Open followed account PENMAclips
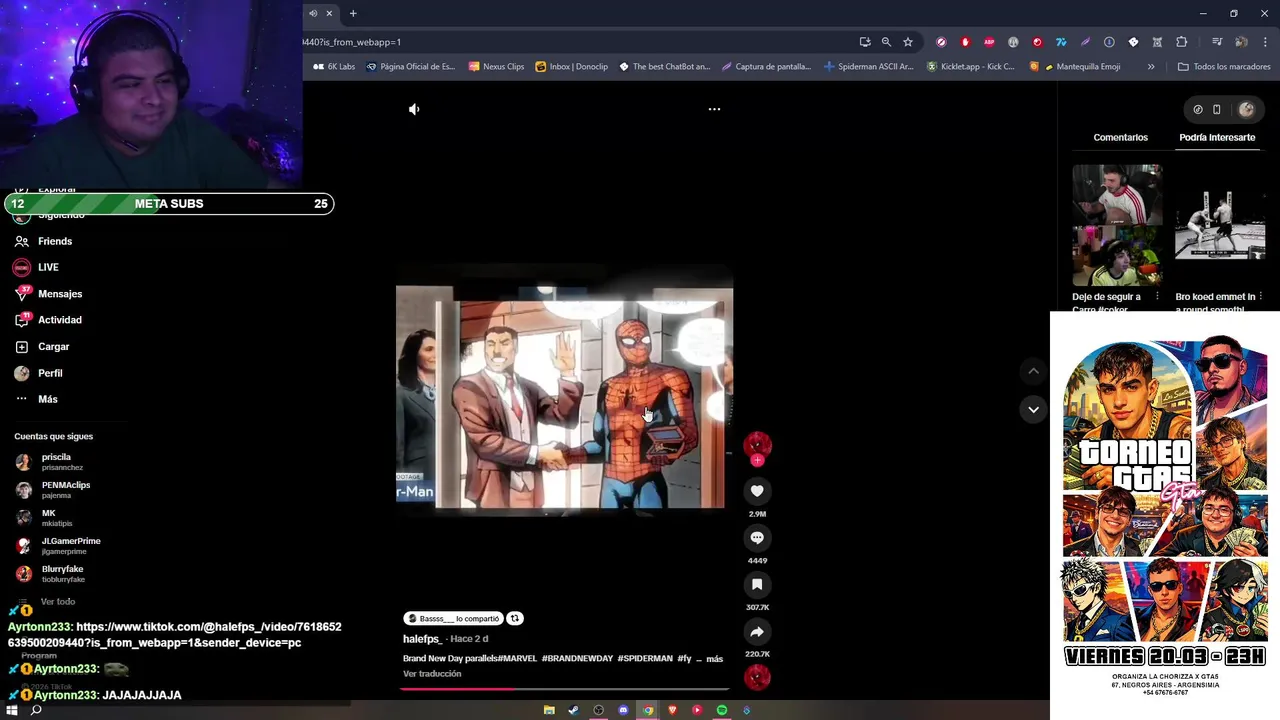 point(66,489)
